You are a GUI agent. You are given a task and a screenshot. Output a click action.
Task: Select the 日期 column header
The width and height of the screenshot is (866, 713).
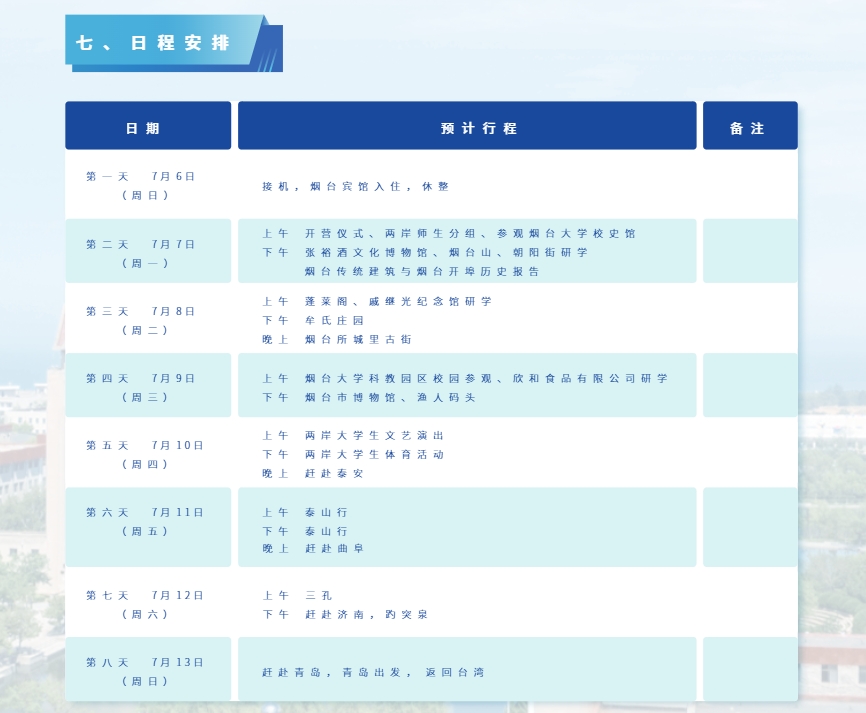coord(148,125)
